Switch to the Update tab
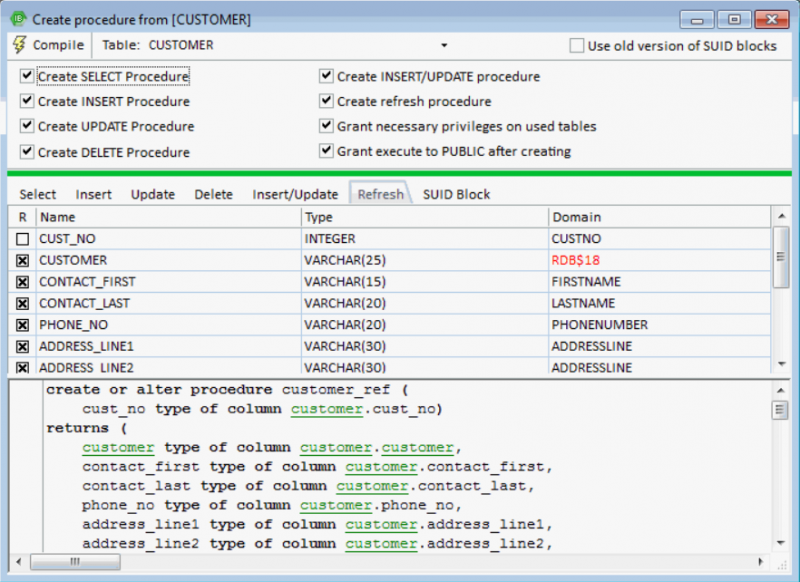 point(153,194)
